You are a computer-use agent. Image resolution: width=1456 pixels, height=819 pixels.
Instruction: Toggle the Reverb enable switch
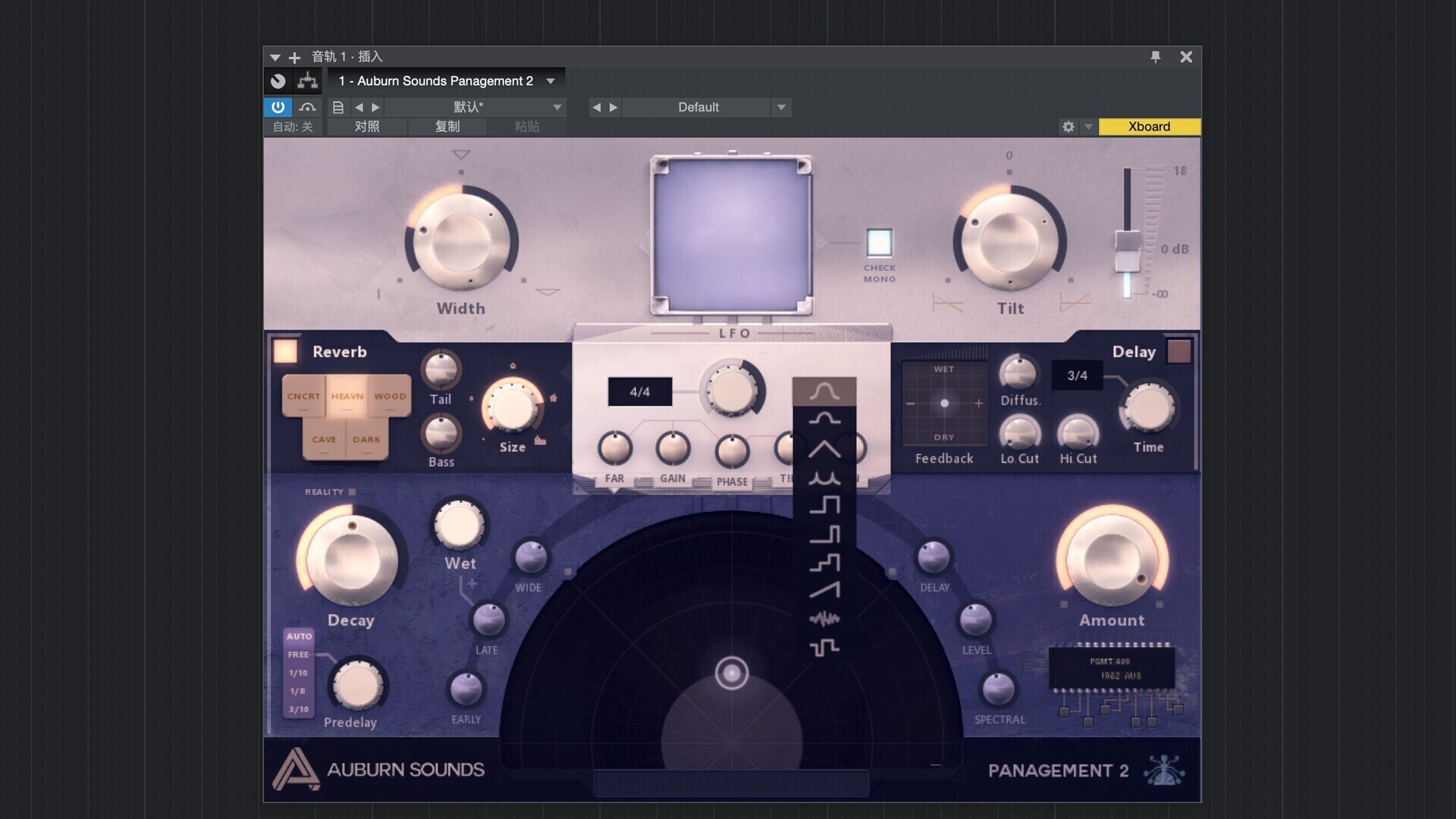(x=285, y=351)
